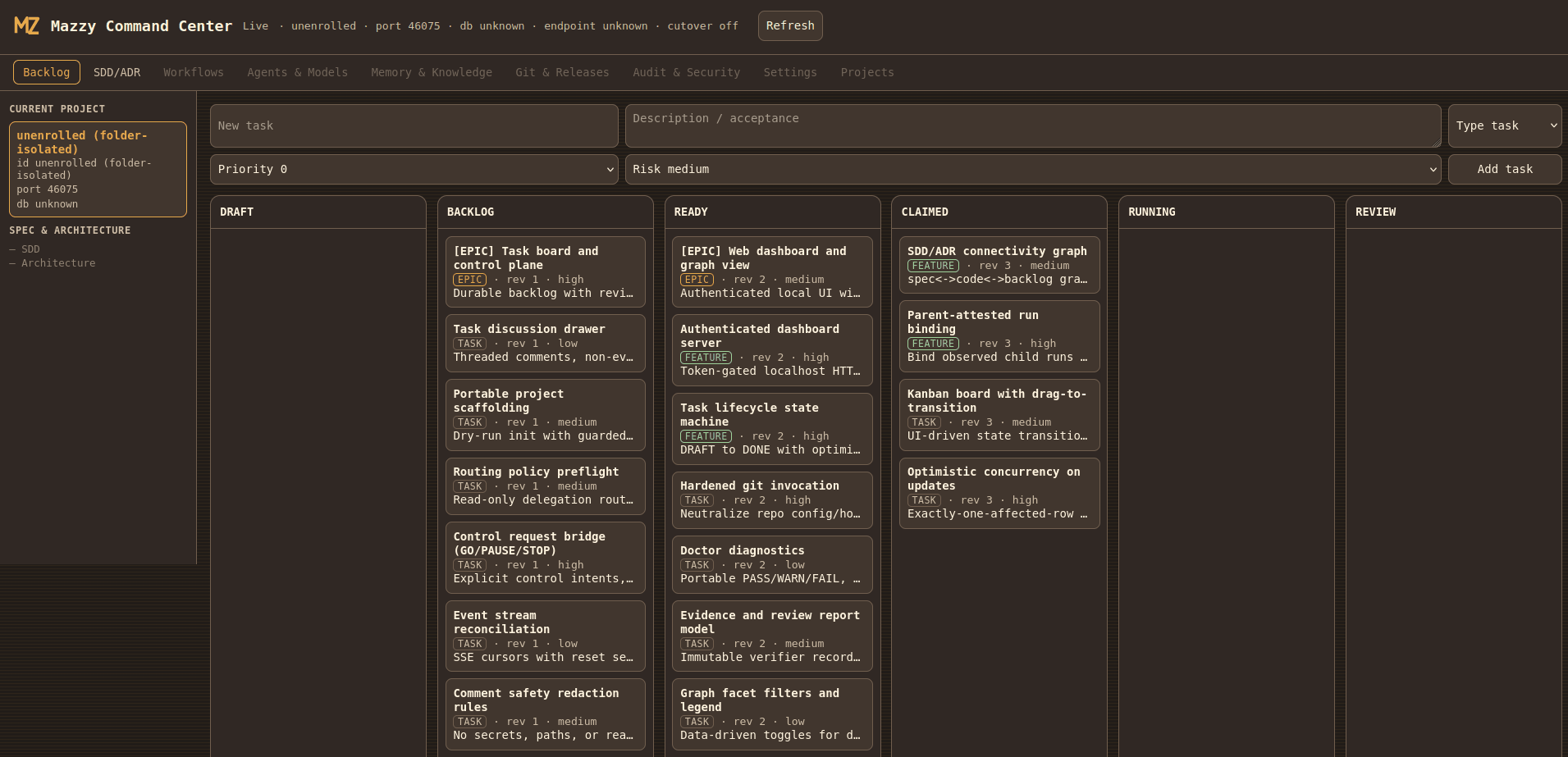This screenshot has height=757, width=1568.
Task: Click EPIC badge on Task board epic
Action: 470,280
